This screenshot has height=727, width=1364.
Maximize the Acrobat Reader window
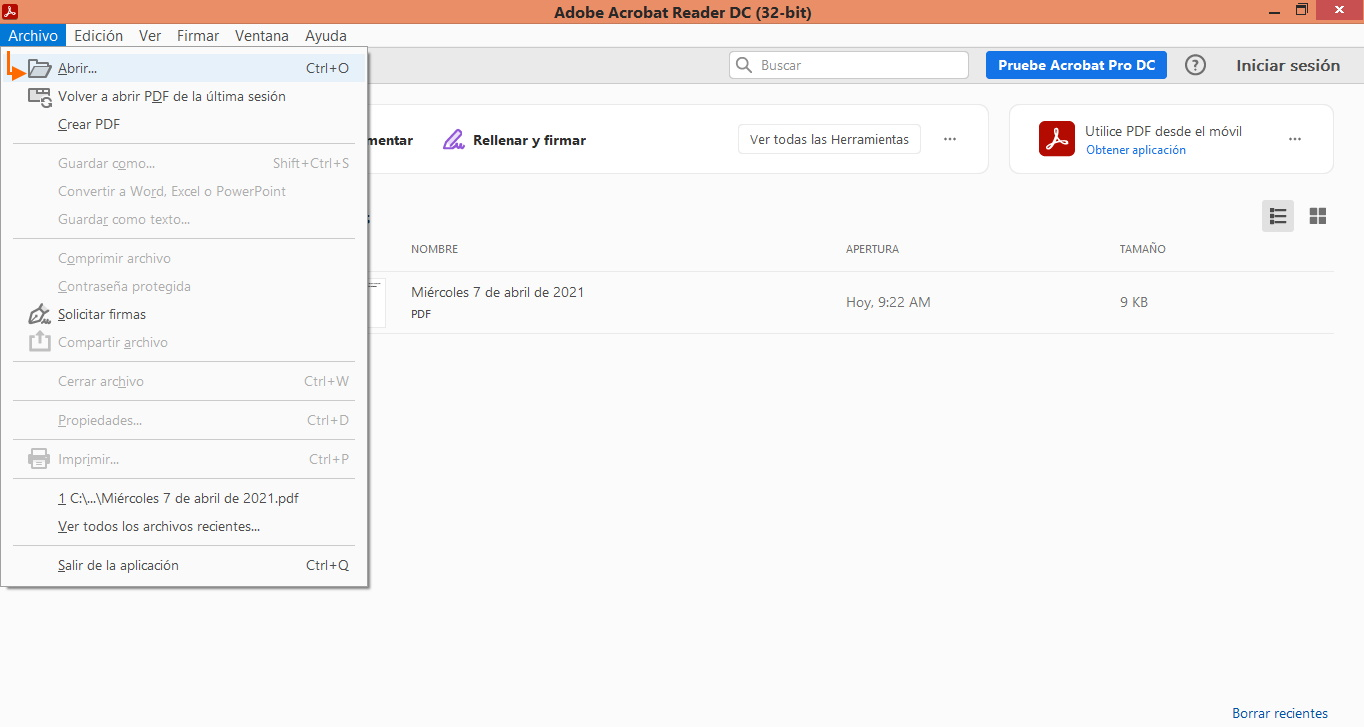(1301, 11)
